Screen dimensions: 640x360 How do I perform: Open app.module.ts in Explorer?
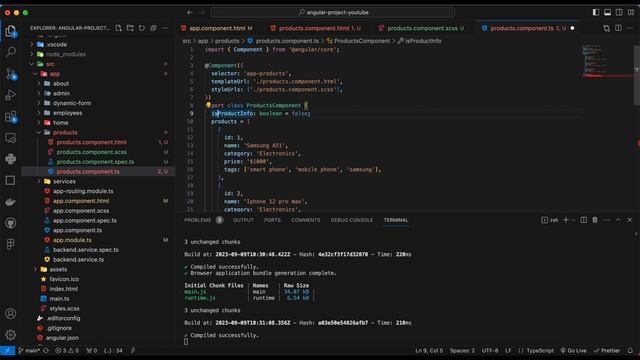tap(72, 240)
